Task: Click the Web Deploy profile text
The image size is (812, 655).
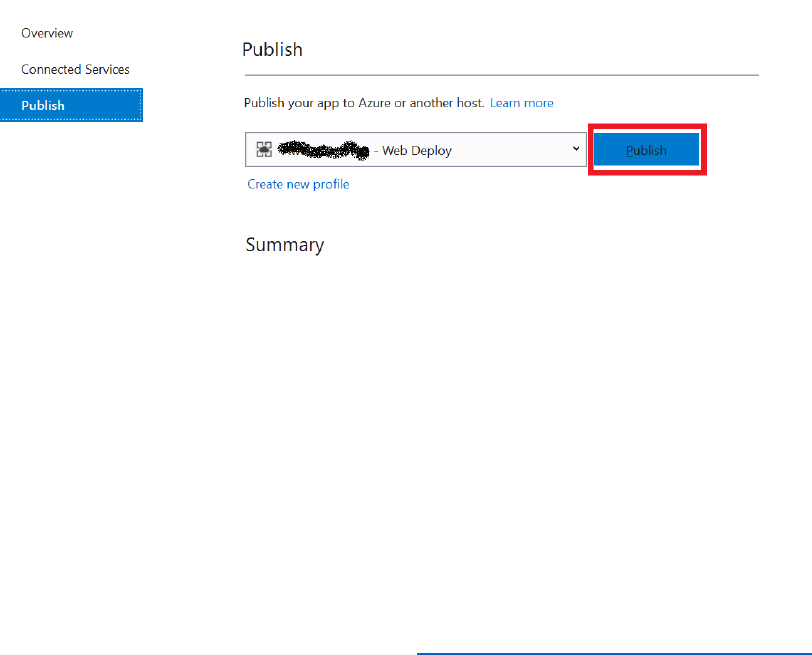Action: [x=416, y=151]
